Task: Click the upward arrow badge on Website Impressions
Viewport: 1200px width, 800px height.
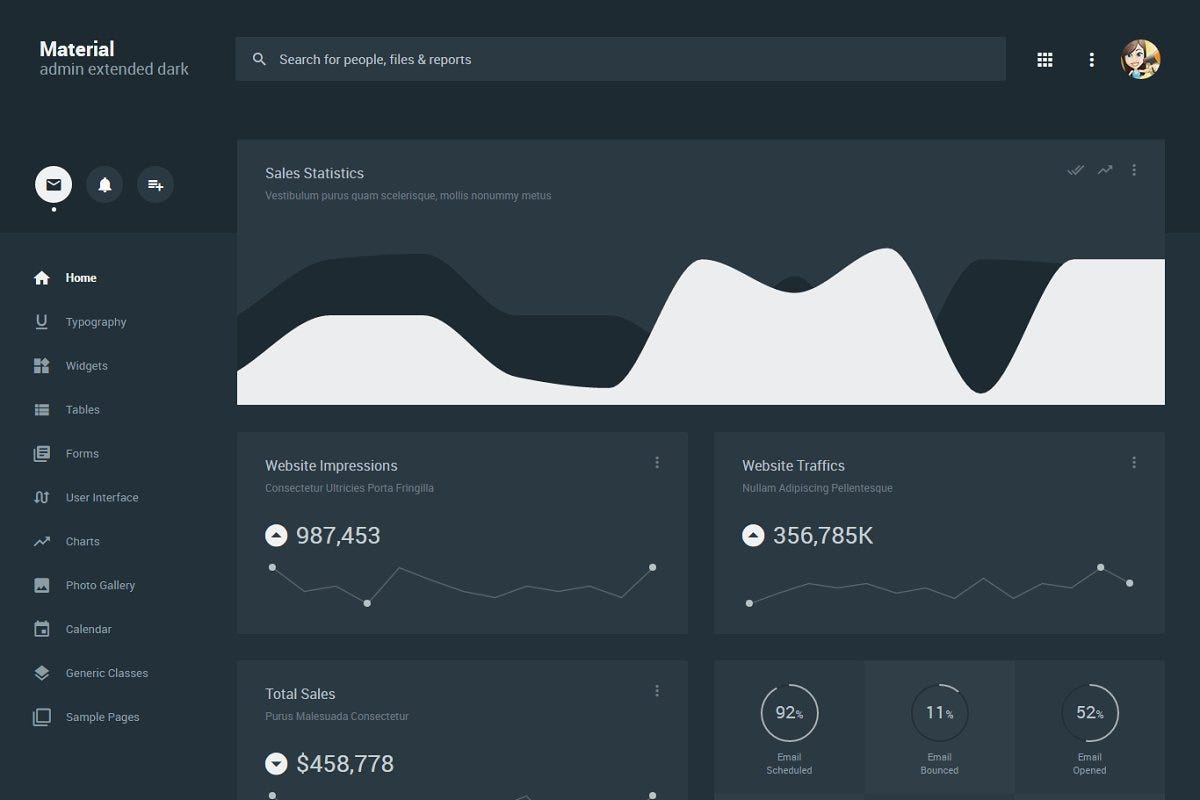Action: coord(276,535)
